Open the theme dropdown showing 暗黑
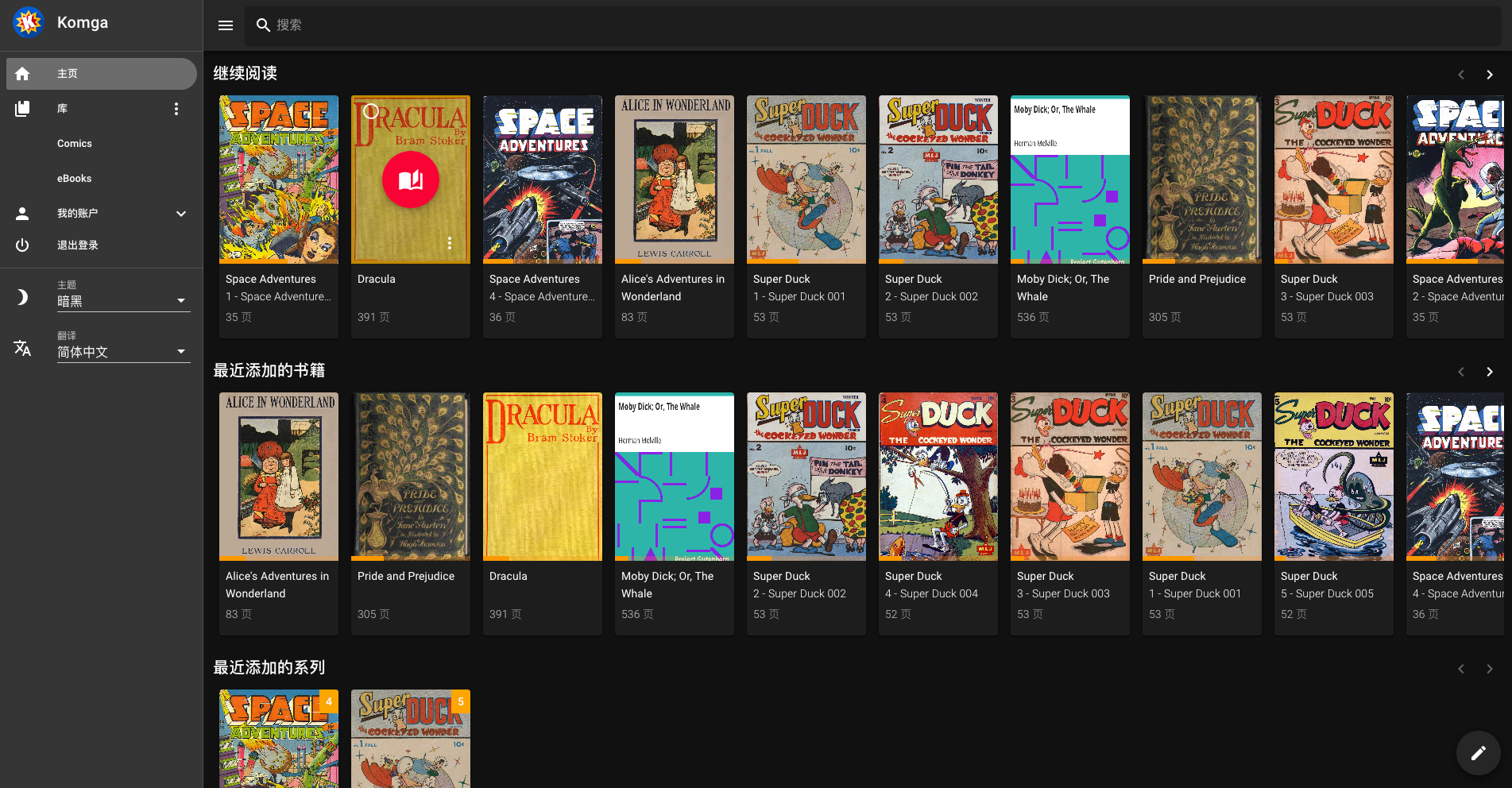1512x788 pixels. click(x=123, y=301)
